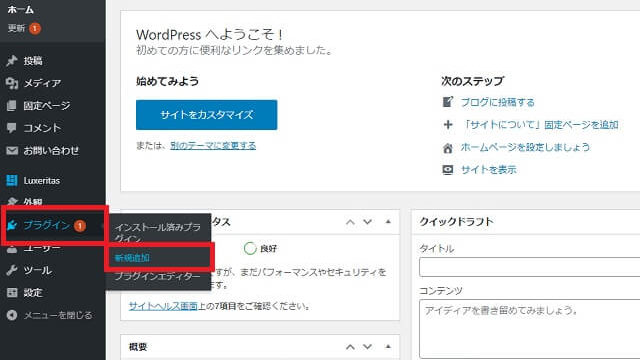Select インストール済みプラグイン submenu entry
Screen dimensions: 640x360
158,232
